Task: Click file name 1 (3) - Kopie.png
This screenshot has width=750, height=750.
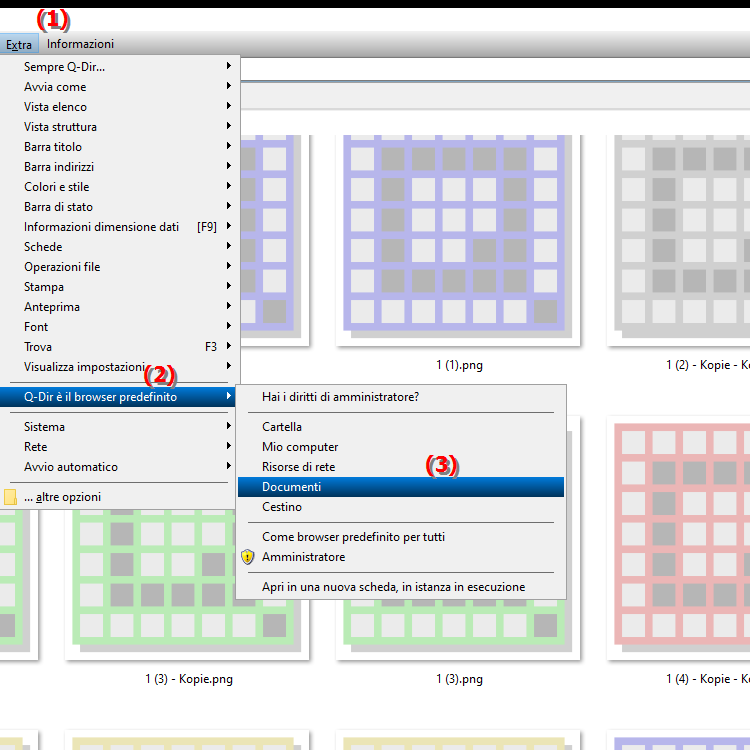Action: 189,679
